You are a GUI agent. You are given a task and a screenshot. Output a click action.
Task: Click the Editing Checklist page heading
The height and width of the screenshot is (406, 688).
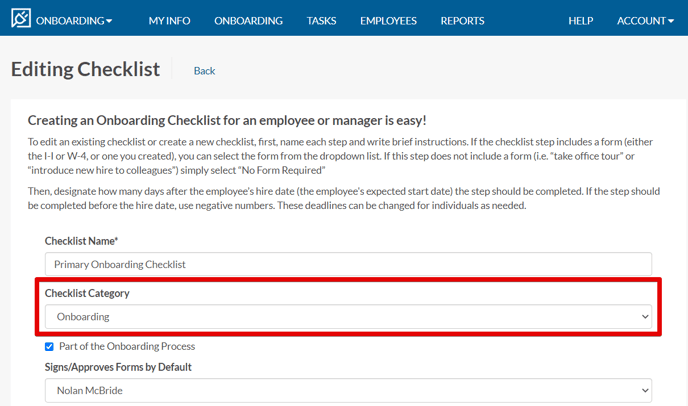86,69
